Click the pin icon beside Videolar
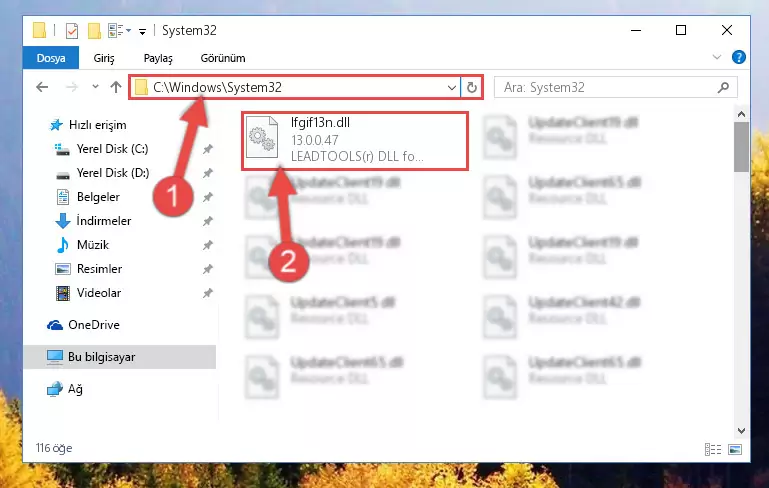The height and width of the screenshot is (488, 769). click(208, 293)
